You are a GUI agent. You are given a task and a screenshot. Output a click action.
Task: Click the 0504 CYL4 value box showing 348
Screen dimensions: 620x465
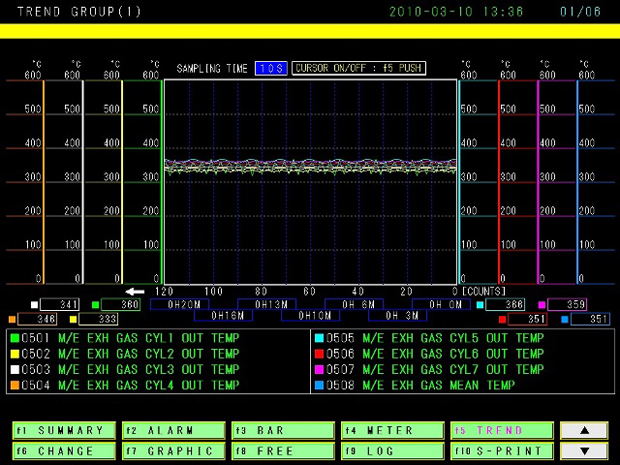pos(37,319)
